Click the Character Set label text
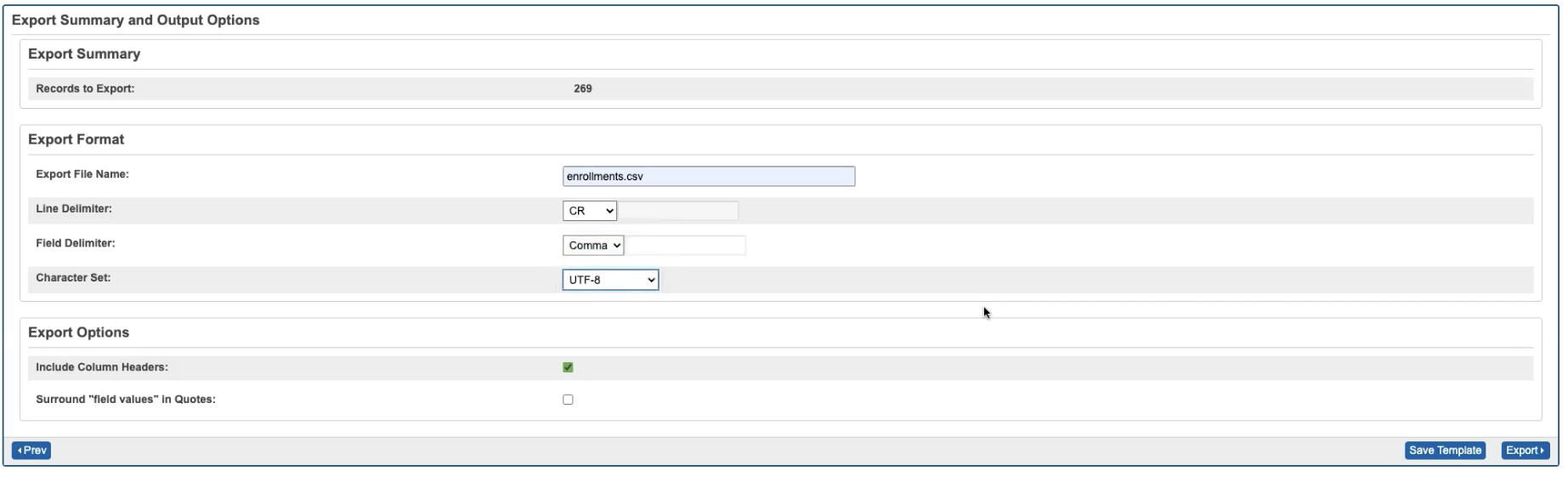 [73, 277]
